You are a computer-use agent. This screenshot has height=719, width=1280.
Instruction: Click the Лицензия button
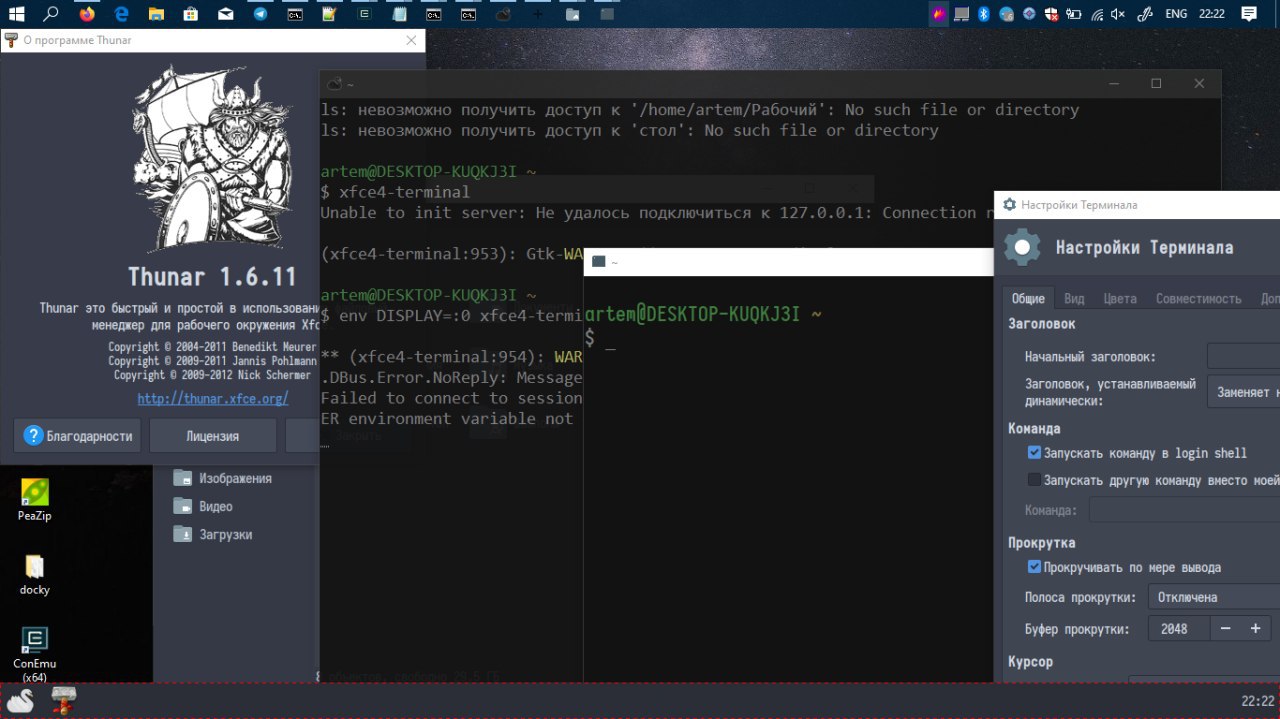pos(212,436)
